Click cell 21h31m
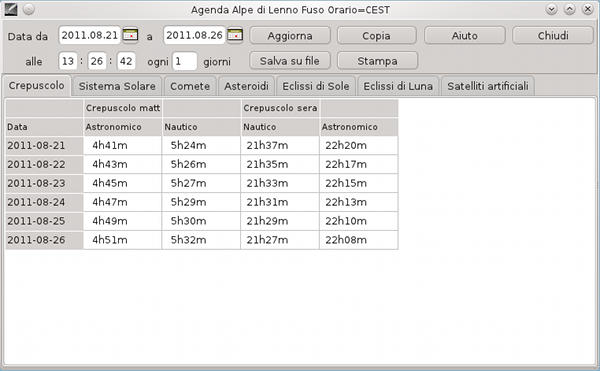The image size is (600, 371). [x=280, y=202]
